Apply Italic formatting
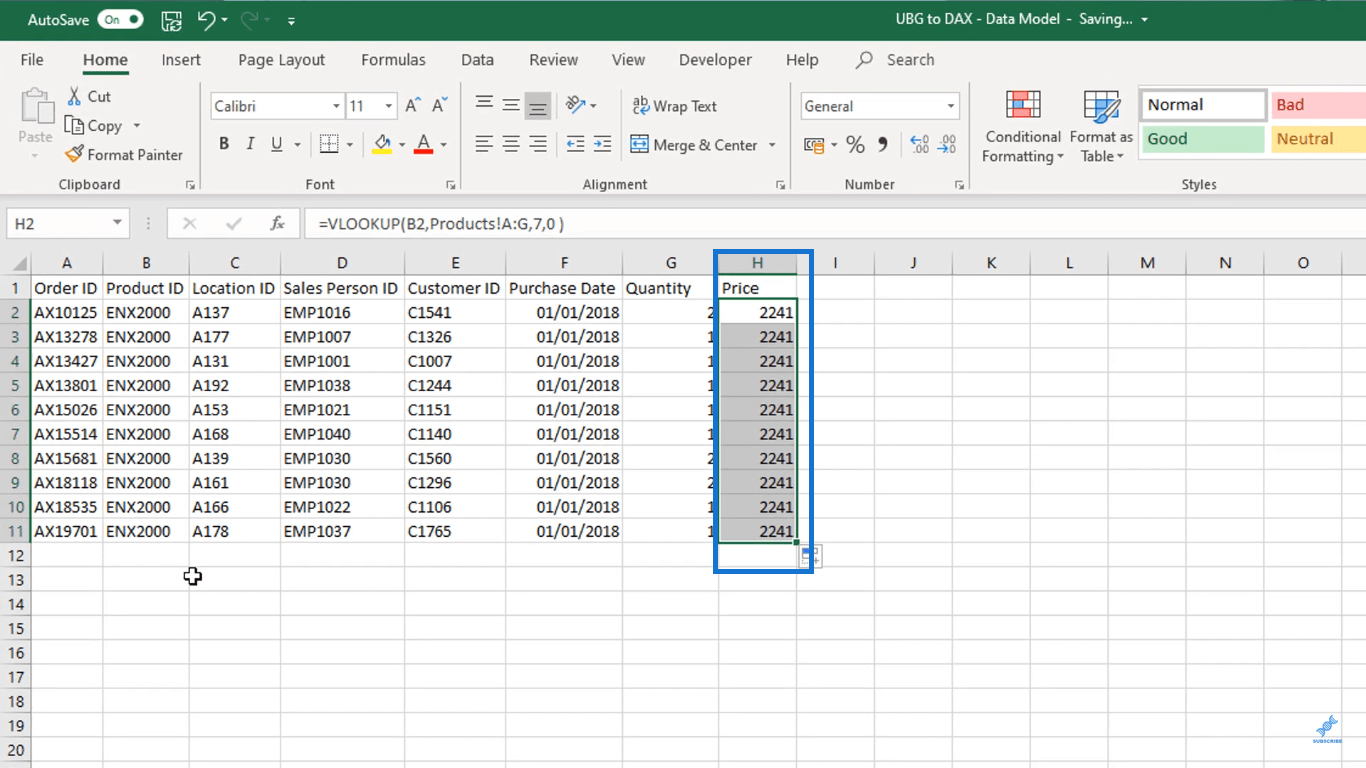The image size is (1366, 768). coord(250,144)
